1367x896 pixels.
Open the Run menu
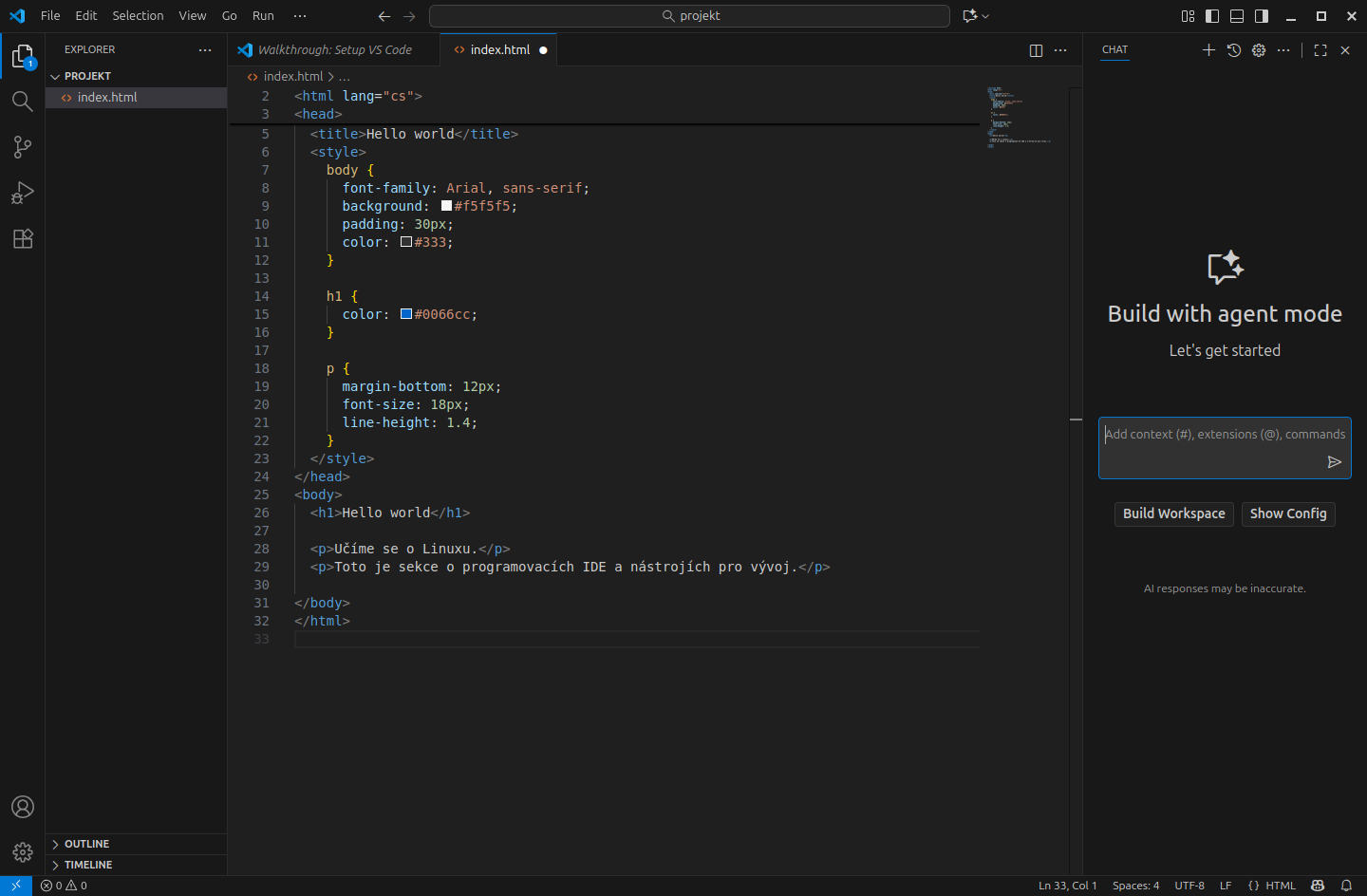point(262,15)
